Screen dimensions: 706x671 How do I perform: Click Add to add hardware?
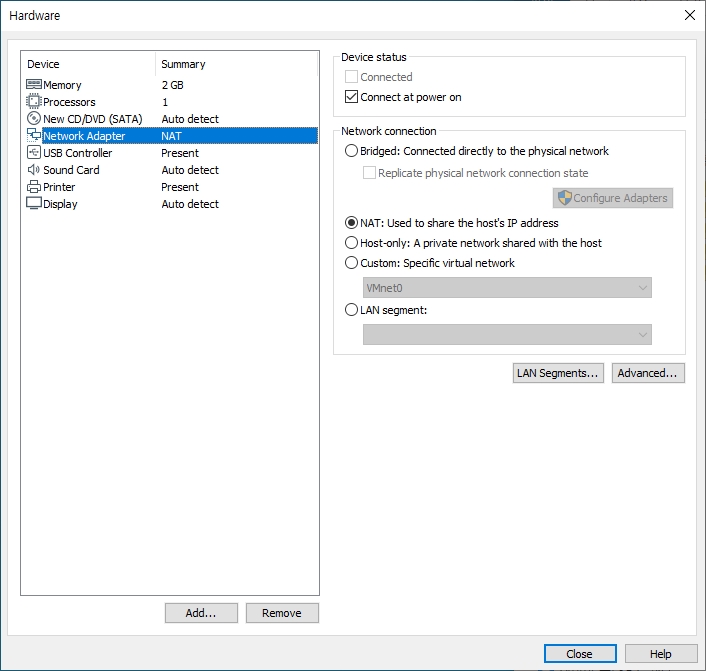coord(201,613)
